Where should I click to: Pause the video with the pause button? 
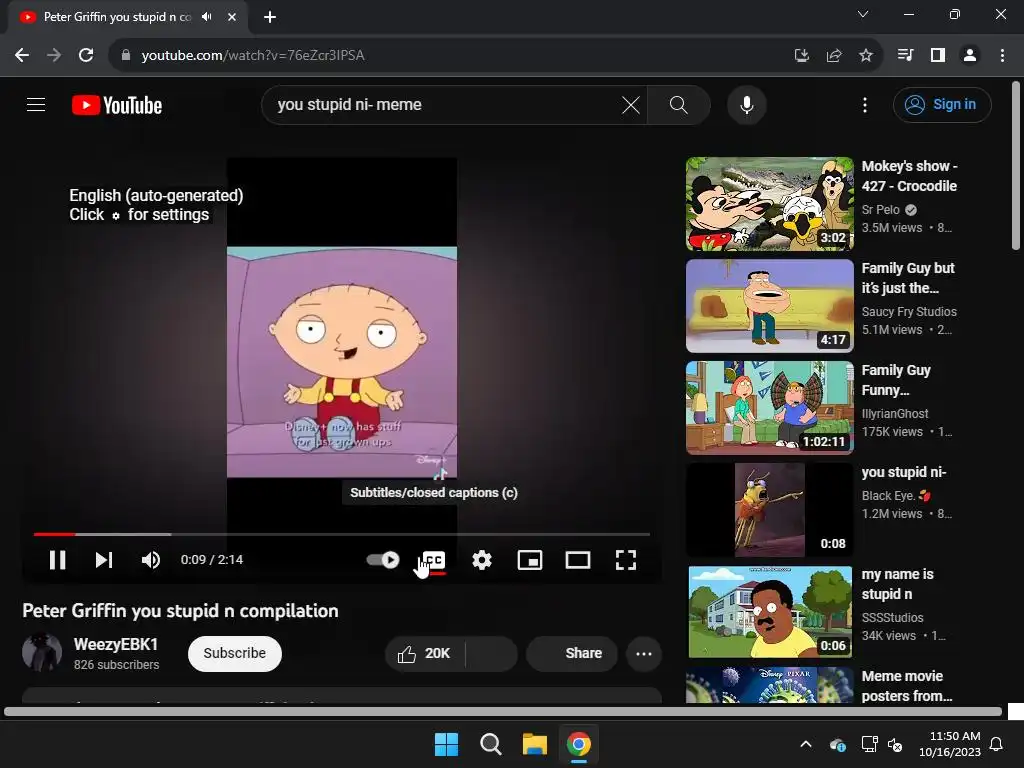point(57,560)
